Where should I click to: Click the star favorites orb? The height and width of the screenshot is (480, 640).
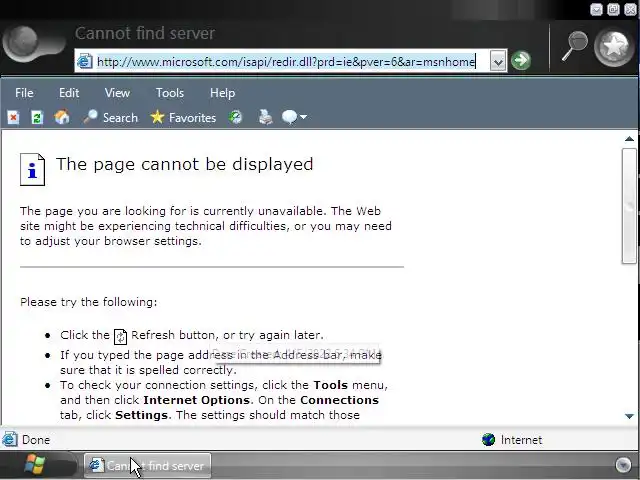[x=613, y=47]
